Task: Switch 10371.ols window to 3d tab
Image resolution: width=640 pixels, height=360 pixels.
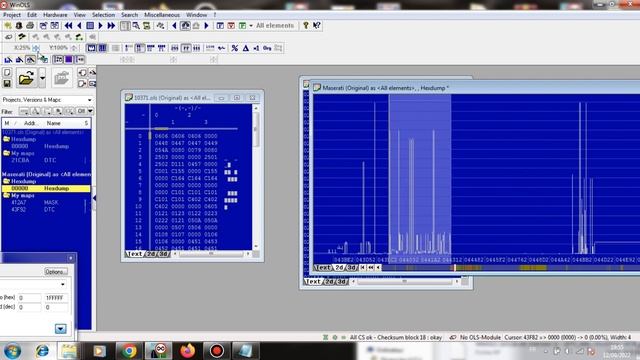Action: point(164,254)
